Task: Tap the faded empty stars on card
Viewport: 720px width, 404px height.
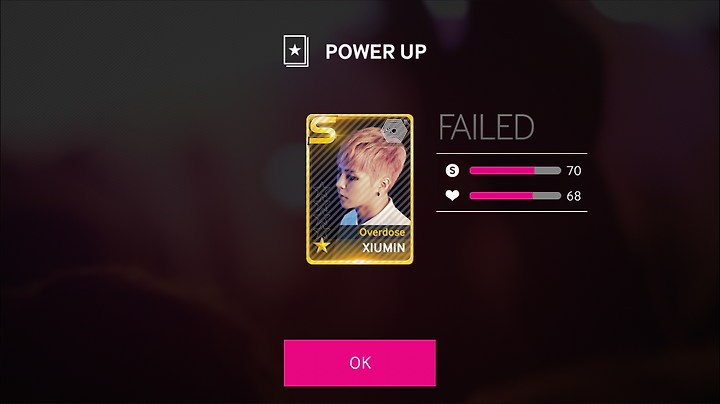Action: pyautogui.click(x=321, y=208)
